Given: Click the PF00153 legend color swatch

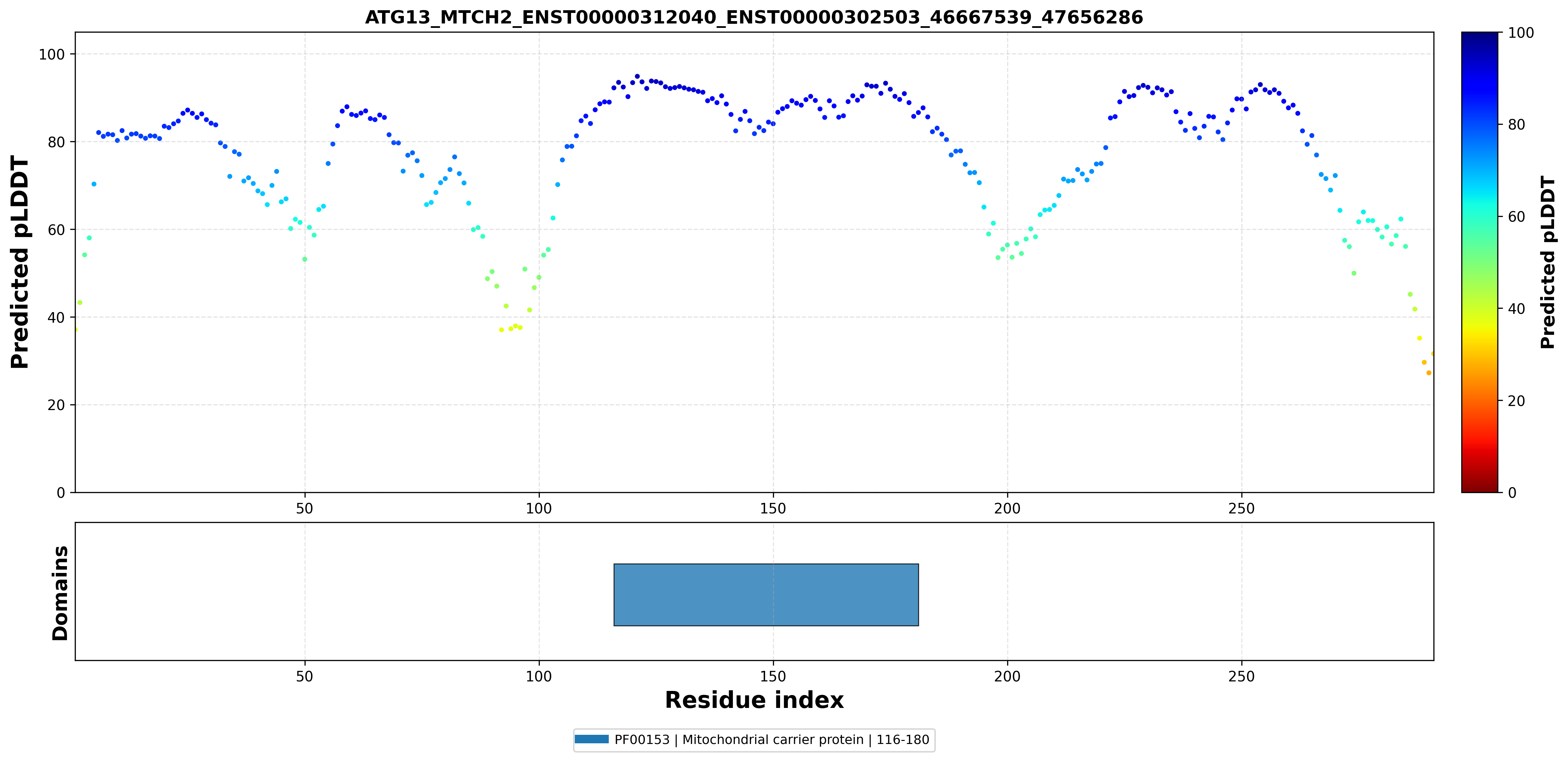Looking at the screenshot, I should [x=592, y=739].
